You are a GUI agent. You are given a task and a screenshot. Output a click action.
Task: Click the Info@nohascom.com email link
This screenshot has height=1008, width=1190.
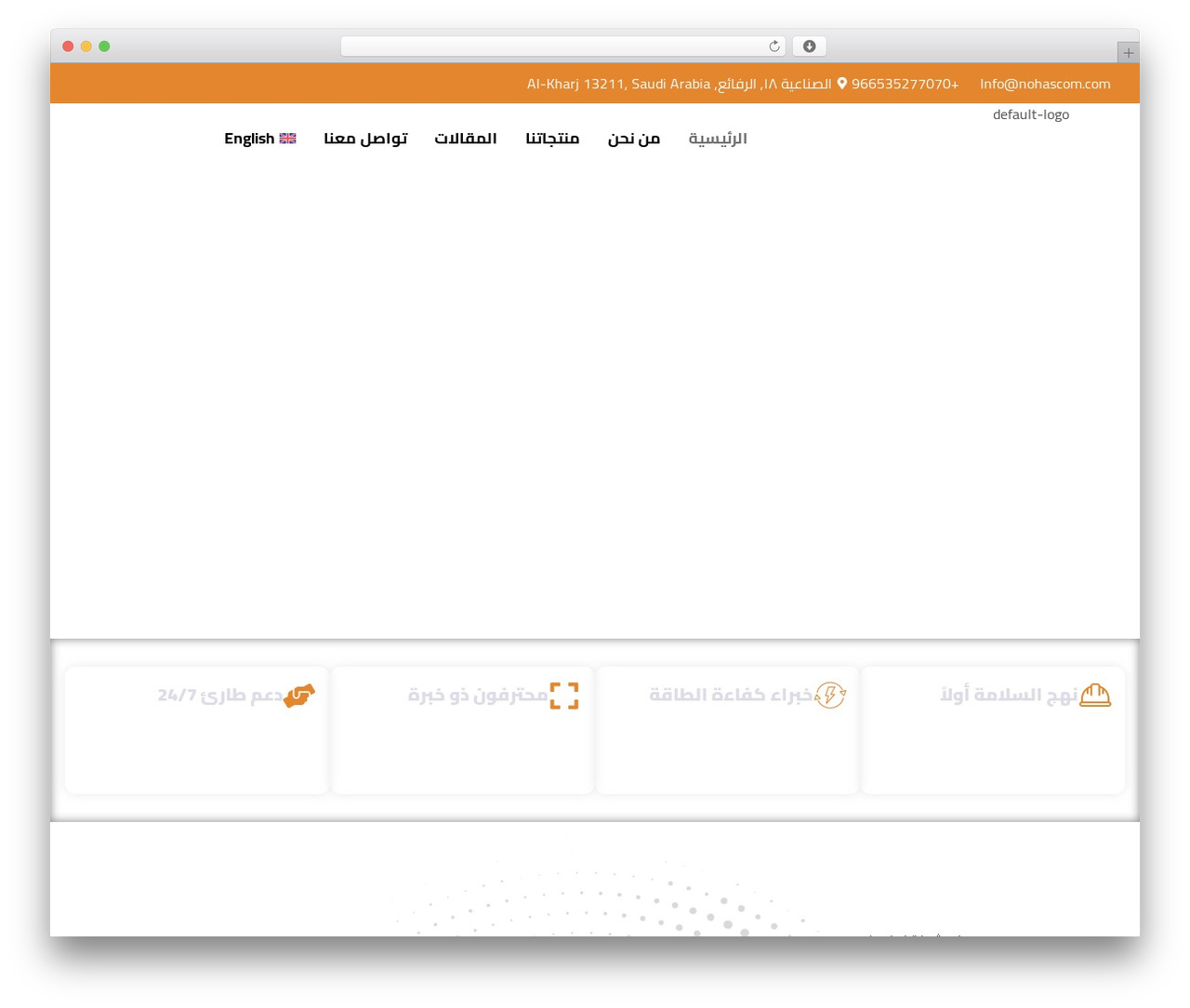pos(1045,84)
